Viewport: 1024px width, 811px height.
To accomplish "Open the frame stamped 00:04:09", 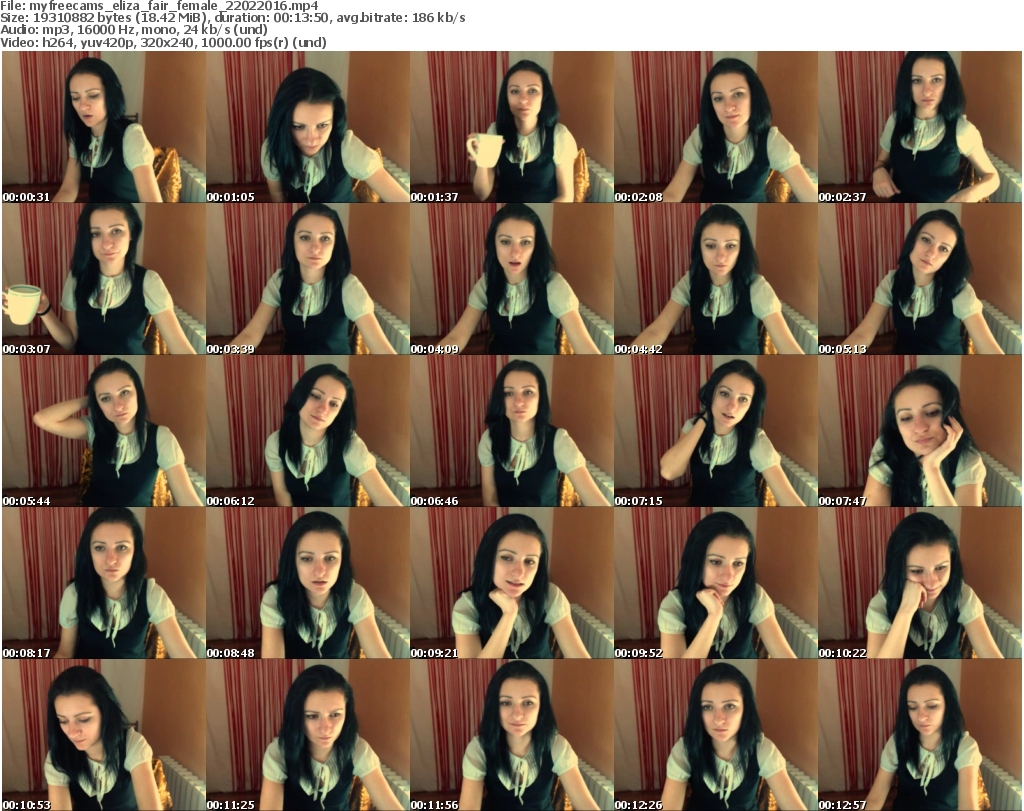I will pos(511,279).
